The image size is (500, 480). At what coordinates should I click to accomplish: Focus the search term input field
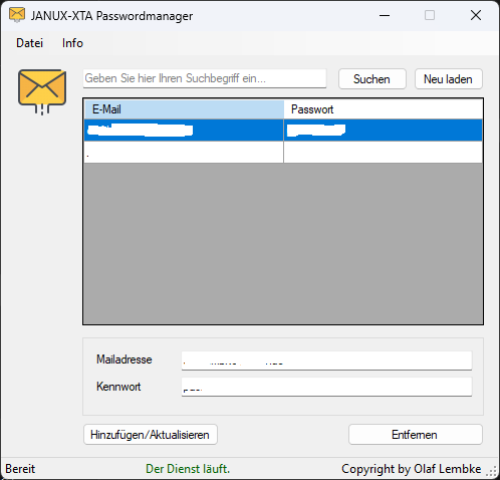pos(204,78)
